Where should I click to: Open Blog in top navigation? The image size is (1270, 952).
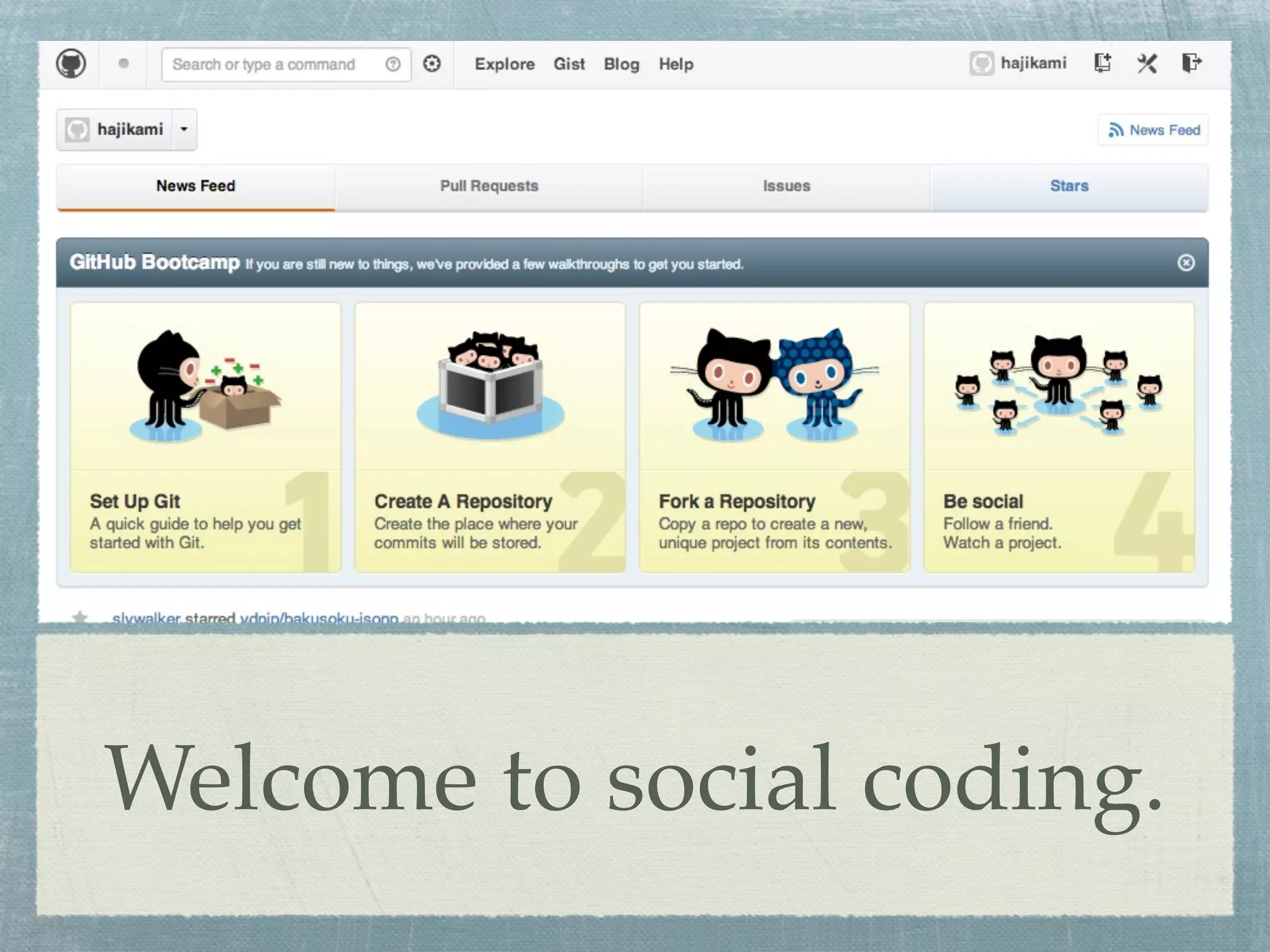[x=621, y=64]
